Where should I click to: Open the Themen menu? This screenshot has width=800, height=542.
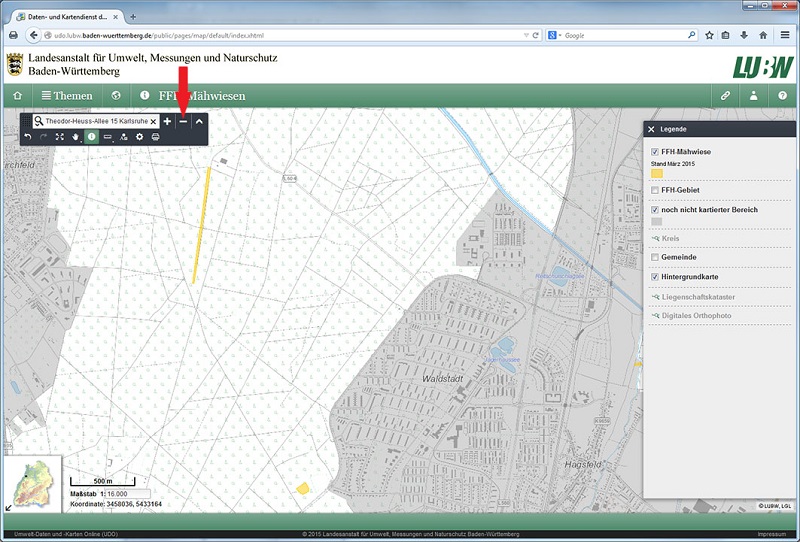66,96
